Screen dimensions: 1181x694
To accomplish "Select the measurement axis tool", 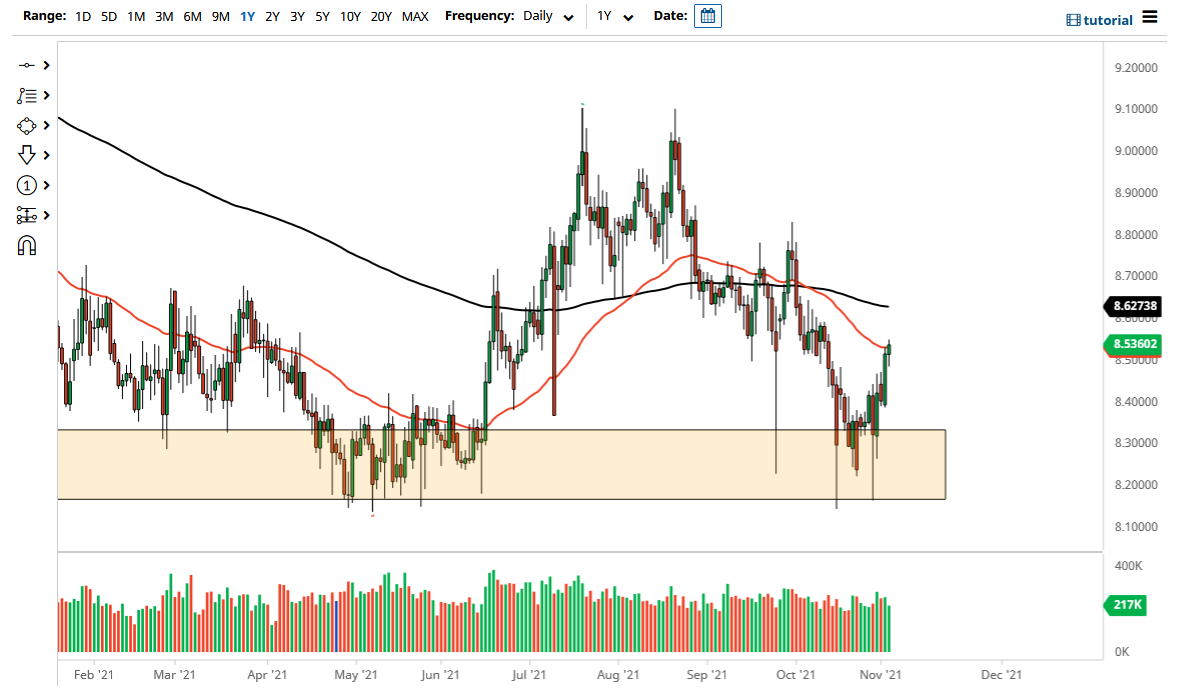I will pyautogui.click(x=27, y=215).
